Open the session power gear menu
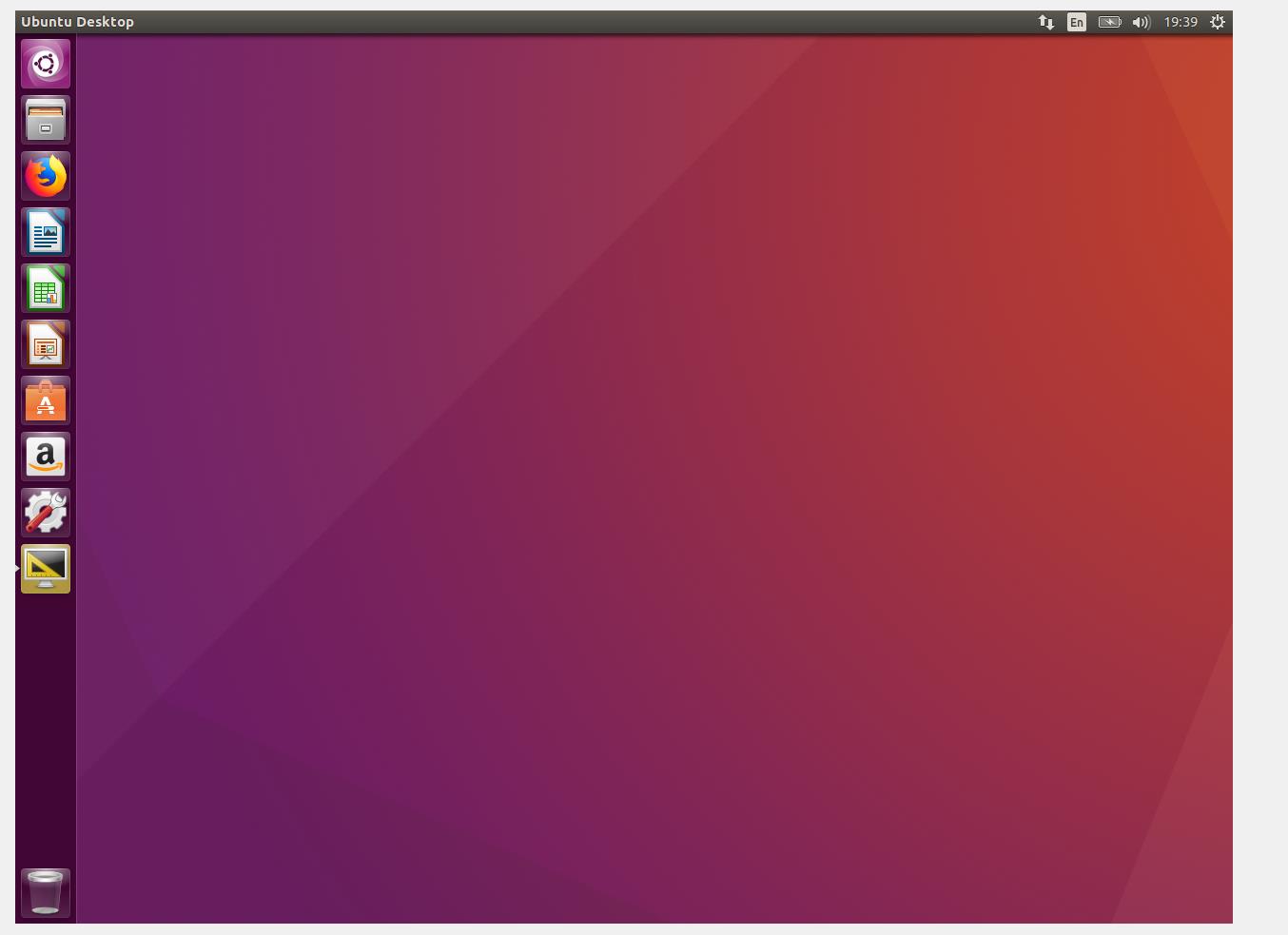 click(1218, 22)
